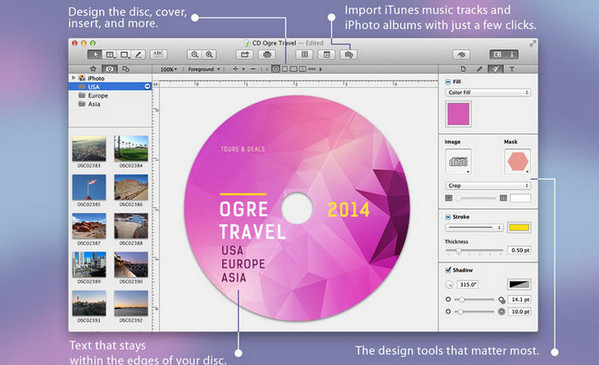Click the yellow stroke color swatch
This screenshot has width=599, height=365.
(519, 227)
